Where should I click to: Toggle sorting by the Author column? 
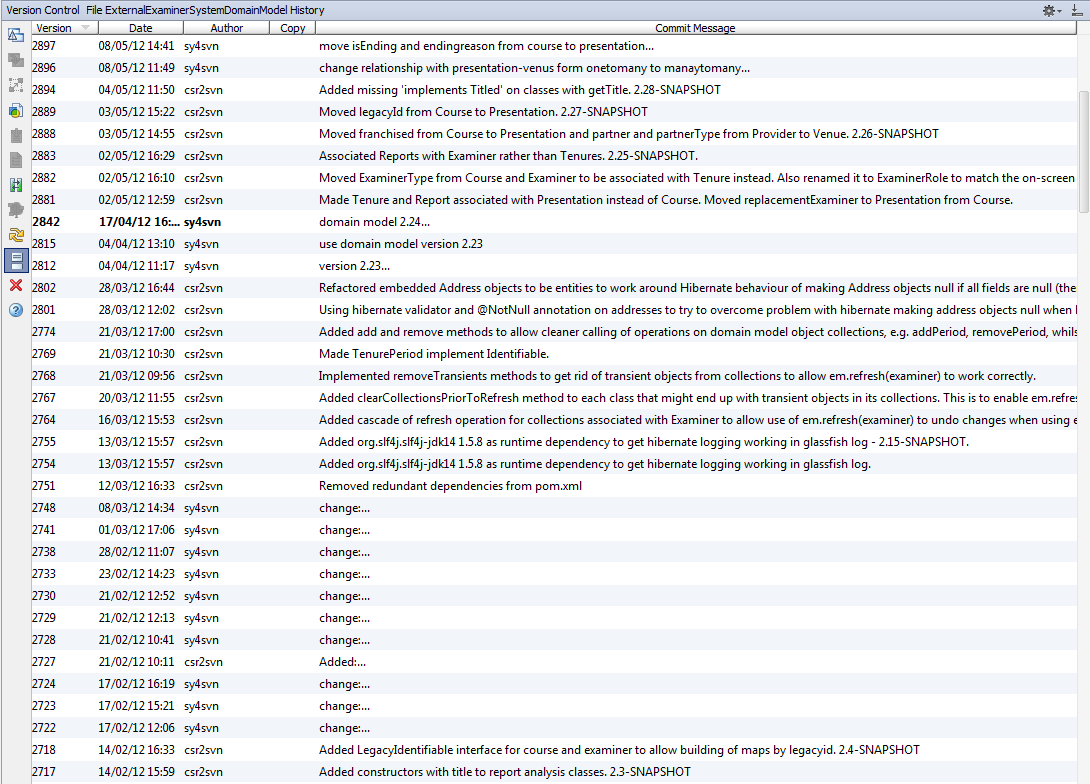point(225,28)
